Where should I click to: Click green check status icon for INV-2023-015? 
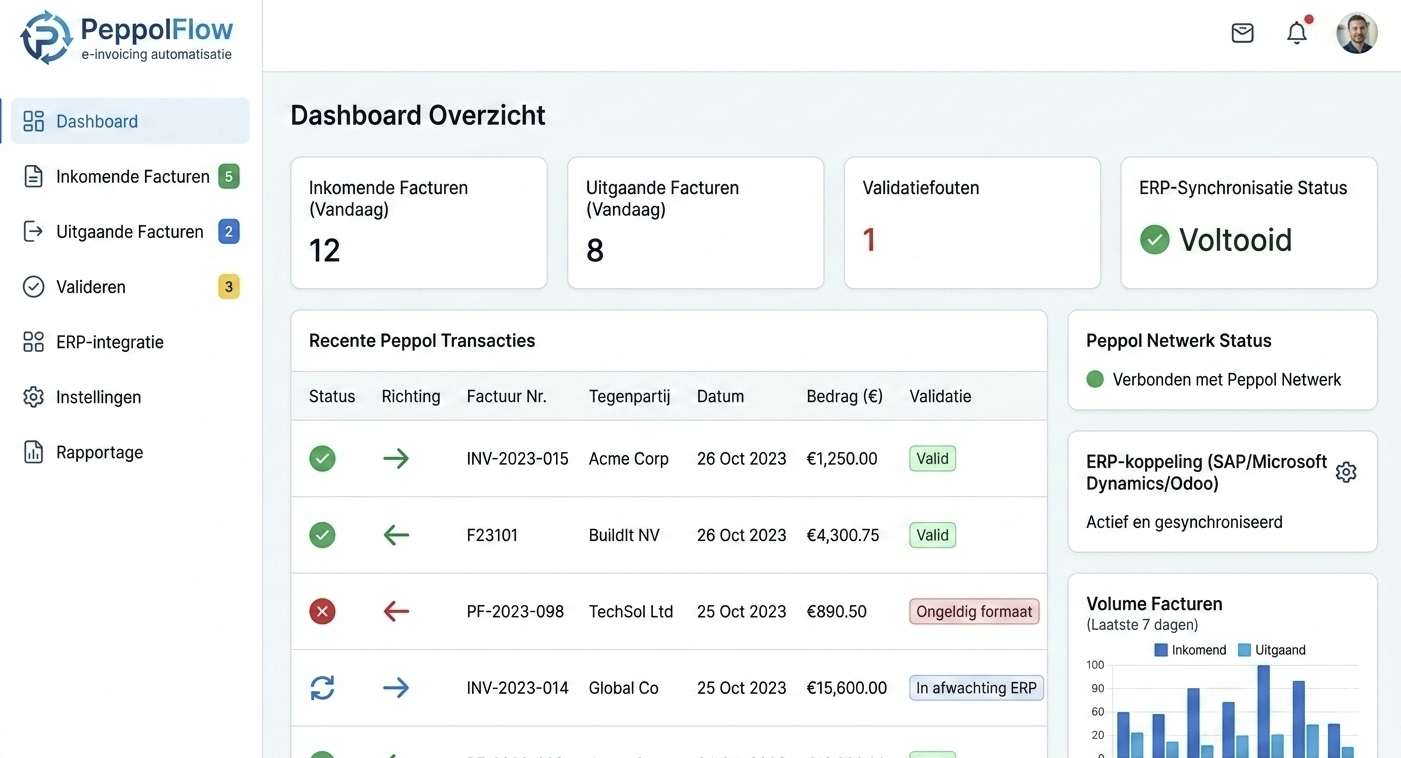[x=322, y=459]
